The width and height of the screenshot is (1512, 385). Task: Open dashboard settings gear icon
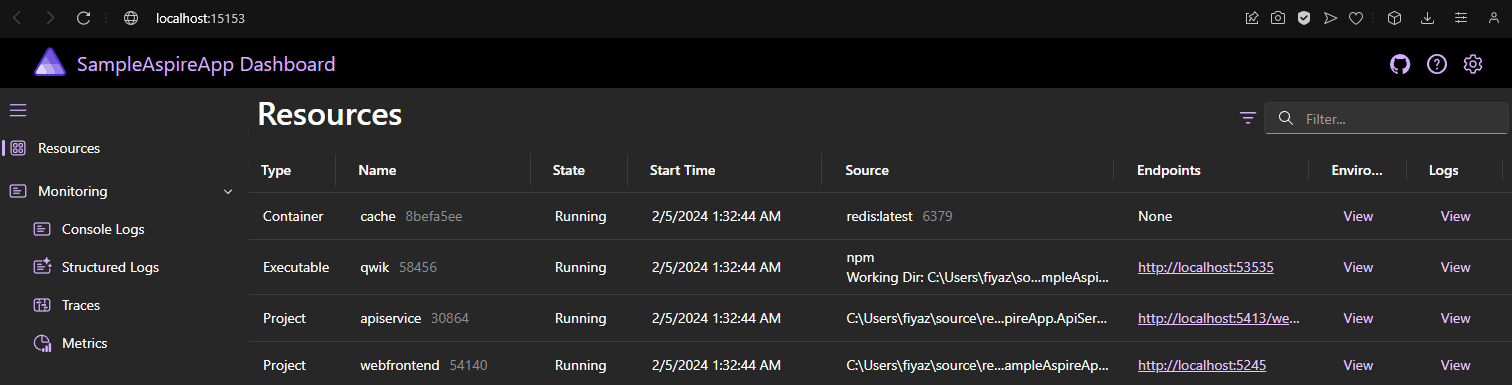click(x=1473, y=64)
